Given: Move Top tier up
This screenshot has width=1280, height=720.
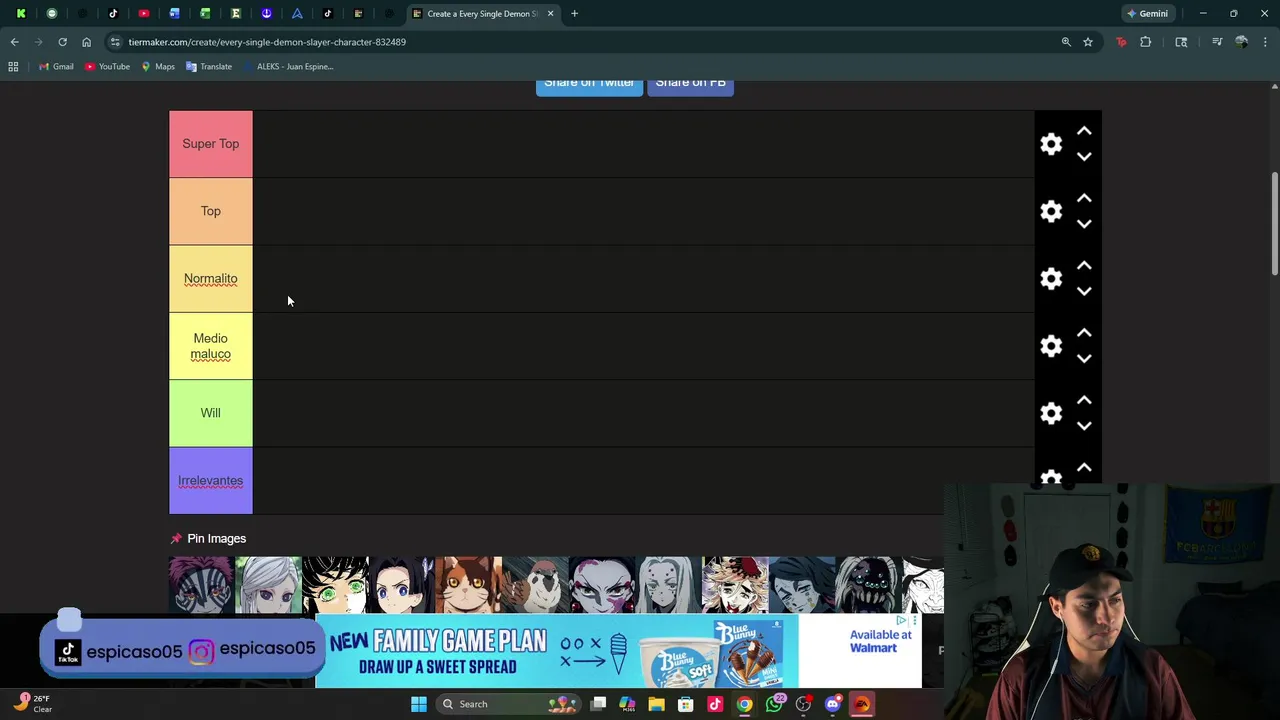Looking at the screenshot, I should coord(1084,198).
